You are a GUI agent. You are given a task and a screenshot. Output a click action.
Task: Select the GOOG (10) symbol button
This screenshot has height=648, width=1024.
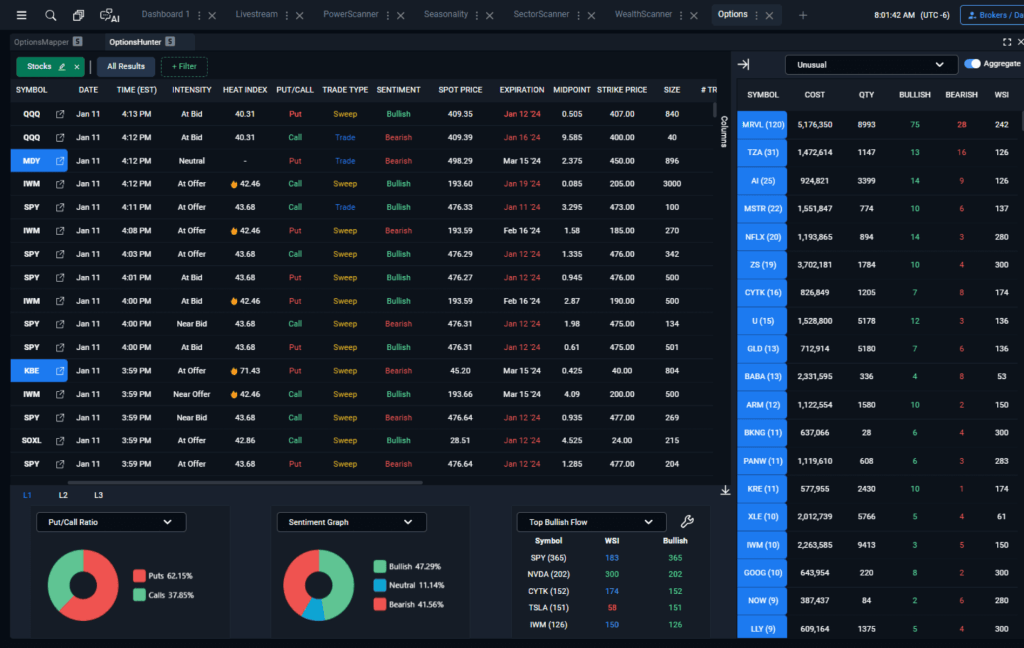pyautogui.click(x=762, y=573)
